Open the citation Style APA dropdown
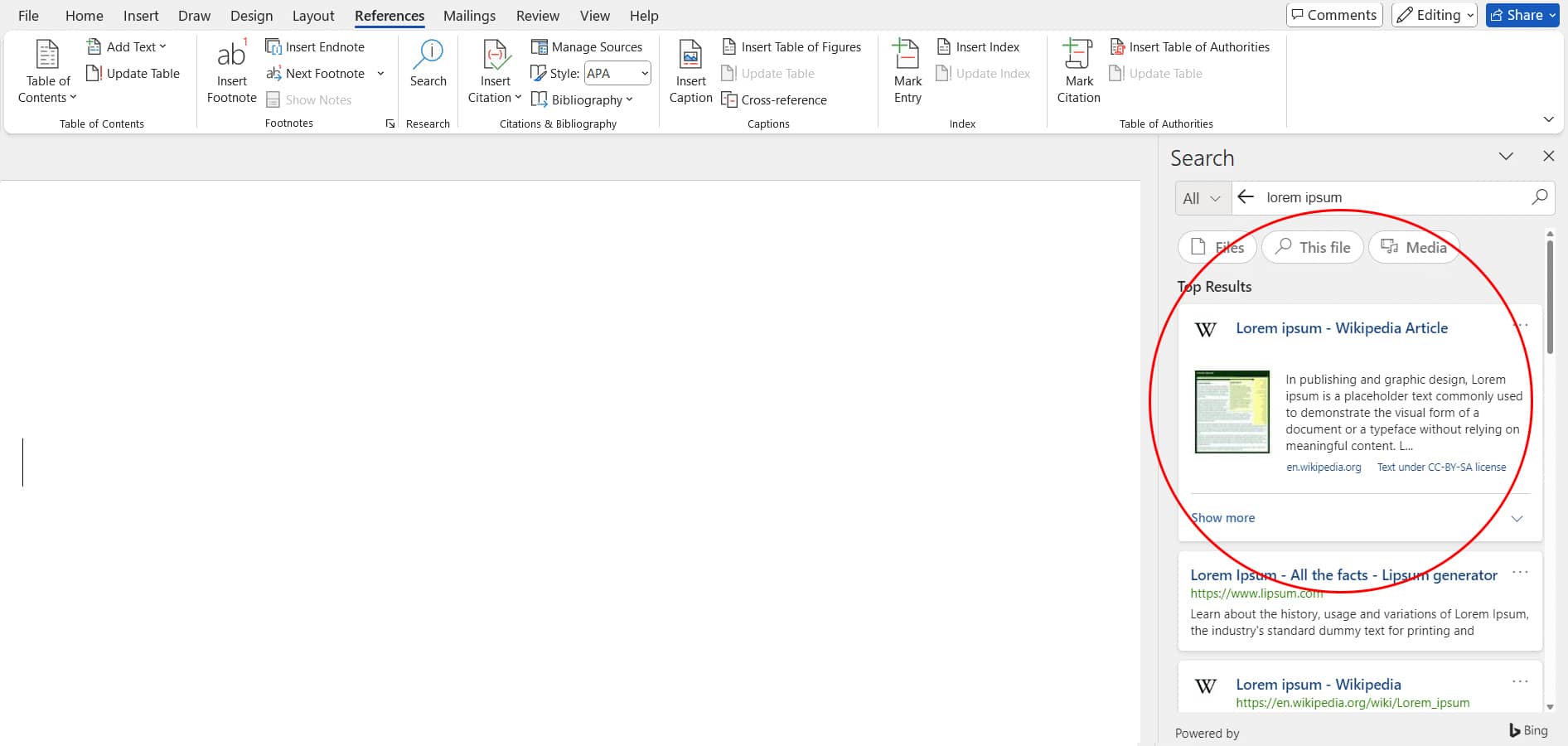This screenshot has height=746, width=1568. point(617,74)
